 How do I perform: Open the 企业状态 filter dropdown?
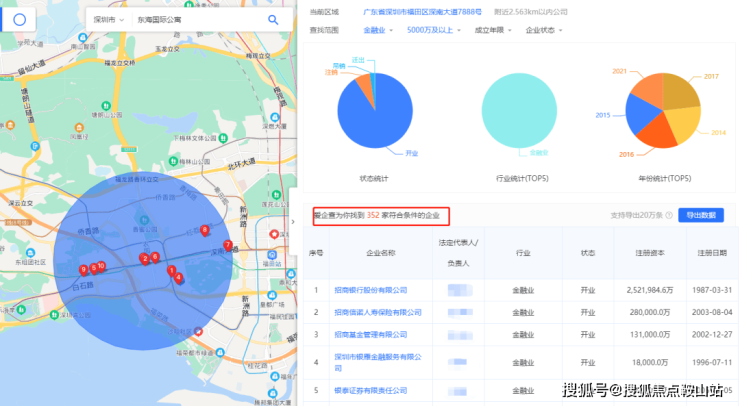click(x=547, y=31)
